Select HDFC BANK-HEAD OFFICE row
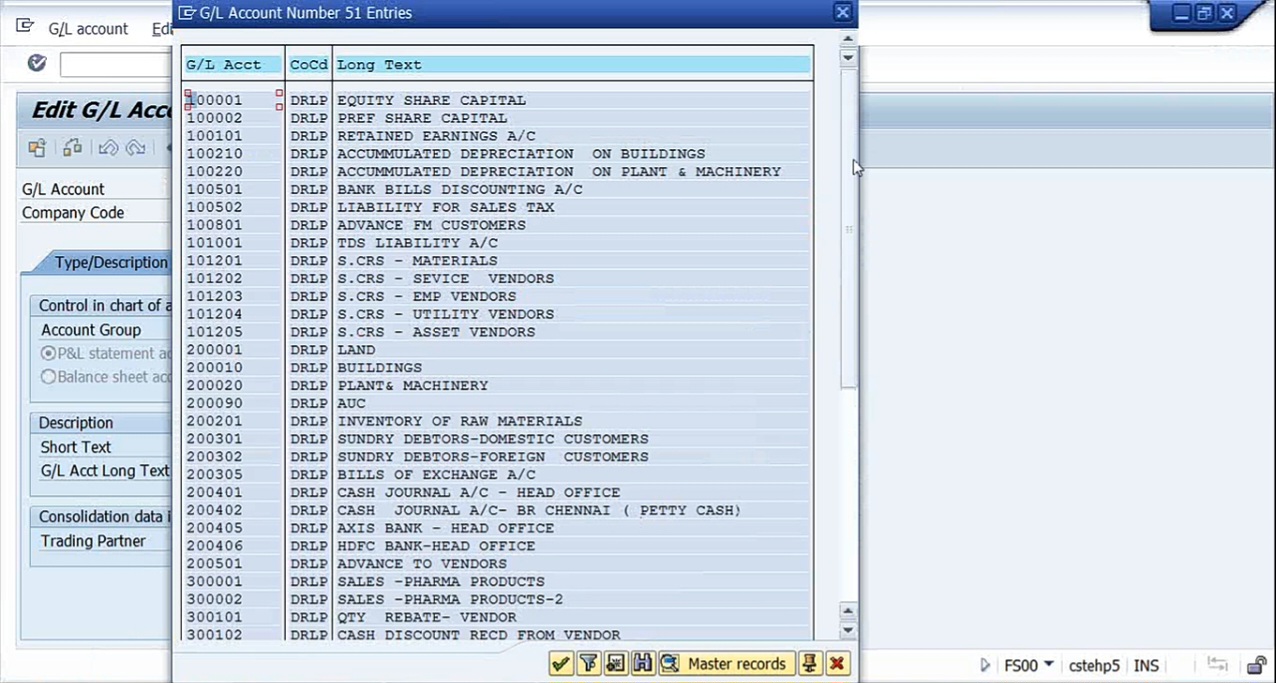The height and width of the screenshot is (683, 1276). [497, 546]
